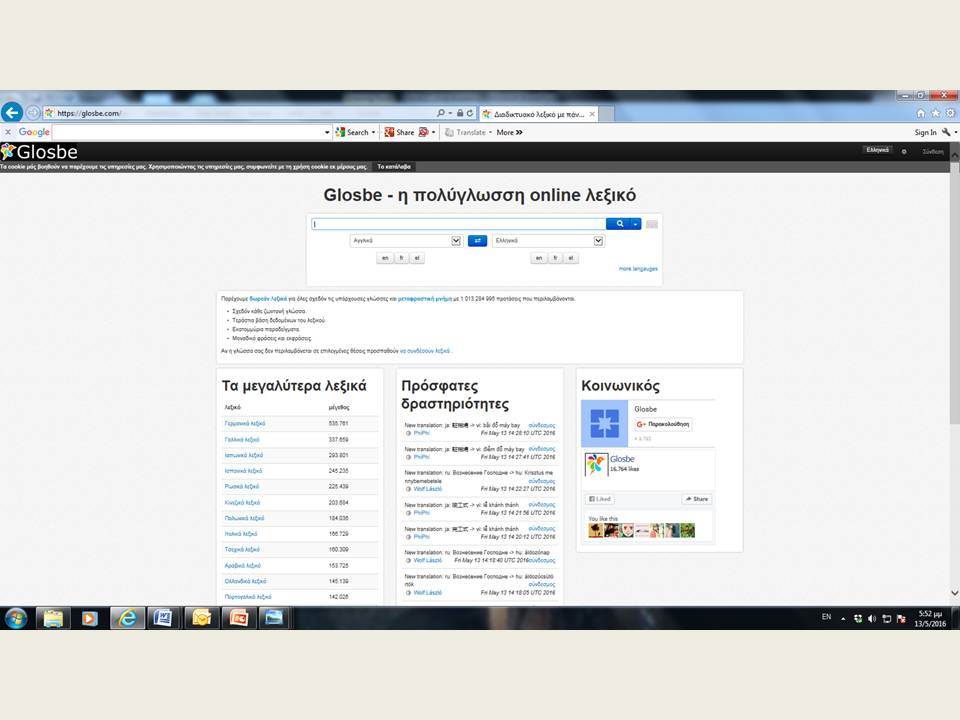Viewport: 960px width, 720px height.
Task: Focus the Glosbe word search field
Action: point(459,224)
